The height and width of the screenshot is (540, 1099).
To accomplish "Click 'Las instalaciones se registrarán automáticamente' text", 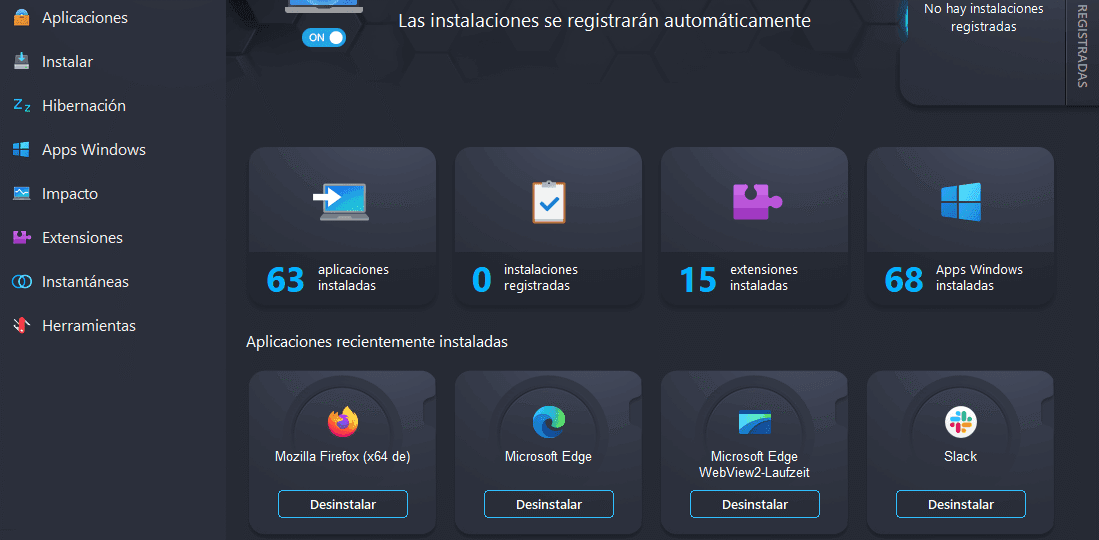I will [604, 20].
